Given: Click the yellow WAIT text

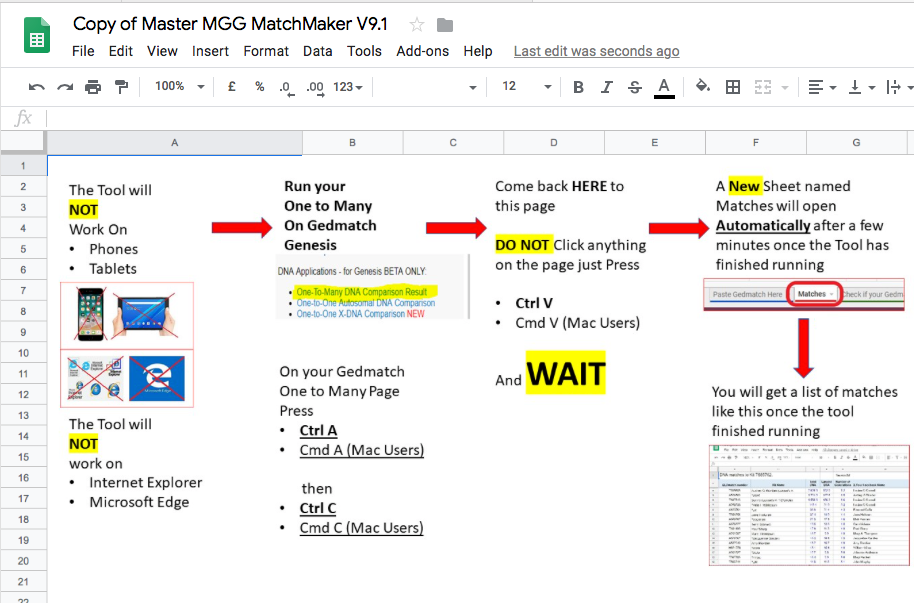Looking at the screenshot, I should click(x=565, y=373).
